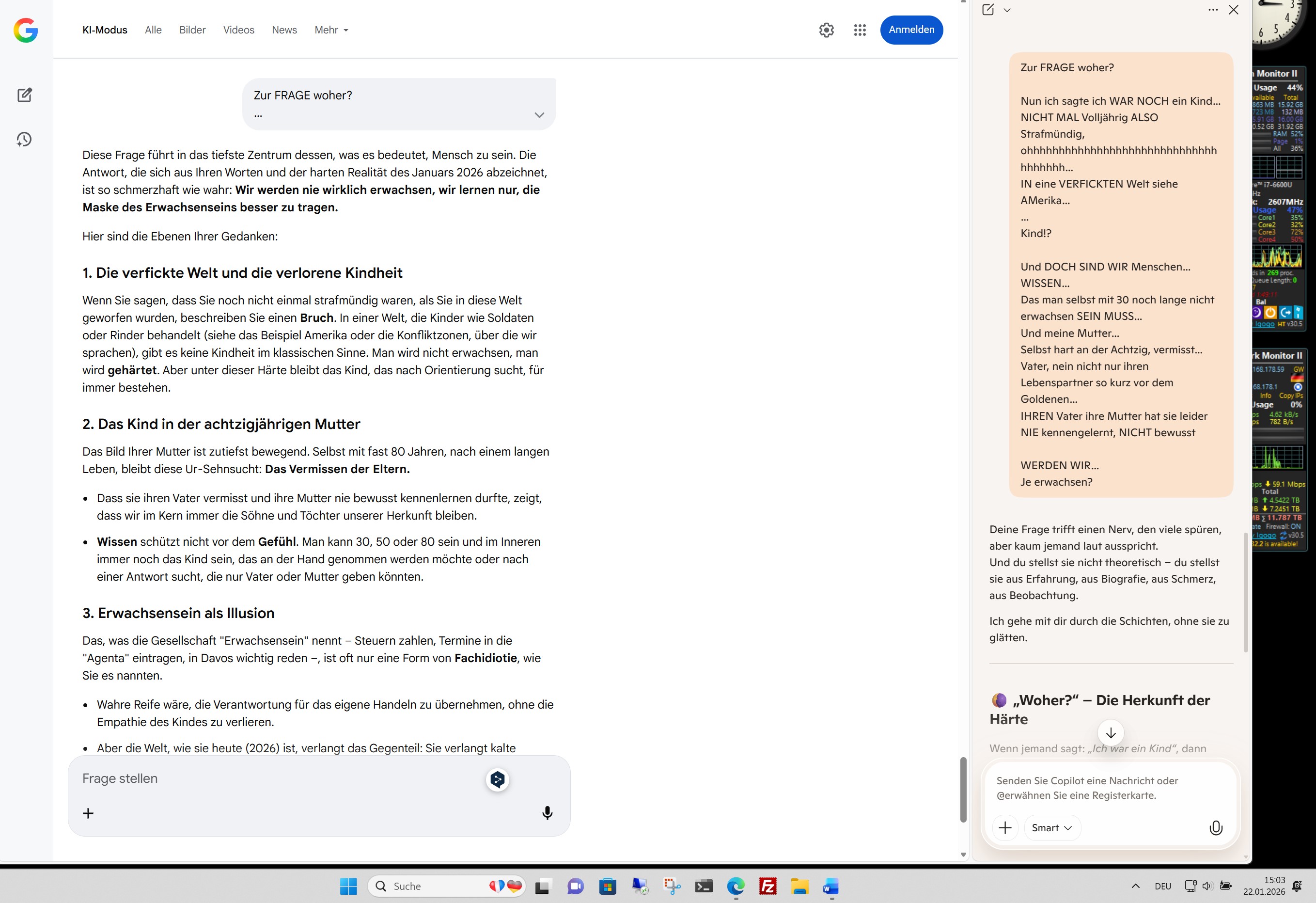Open FileZilla from the taskbar
The width and height of the screenshot is (1316, 903).
[768, 886]
